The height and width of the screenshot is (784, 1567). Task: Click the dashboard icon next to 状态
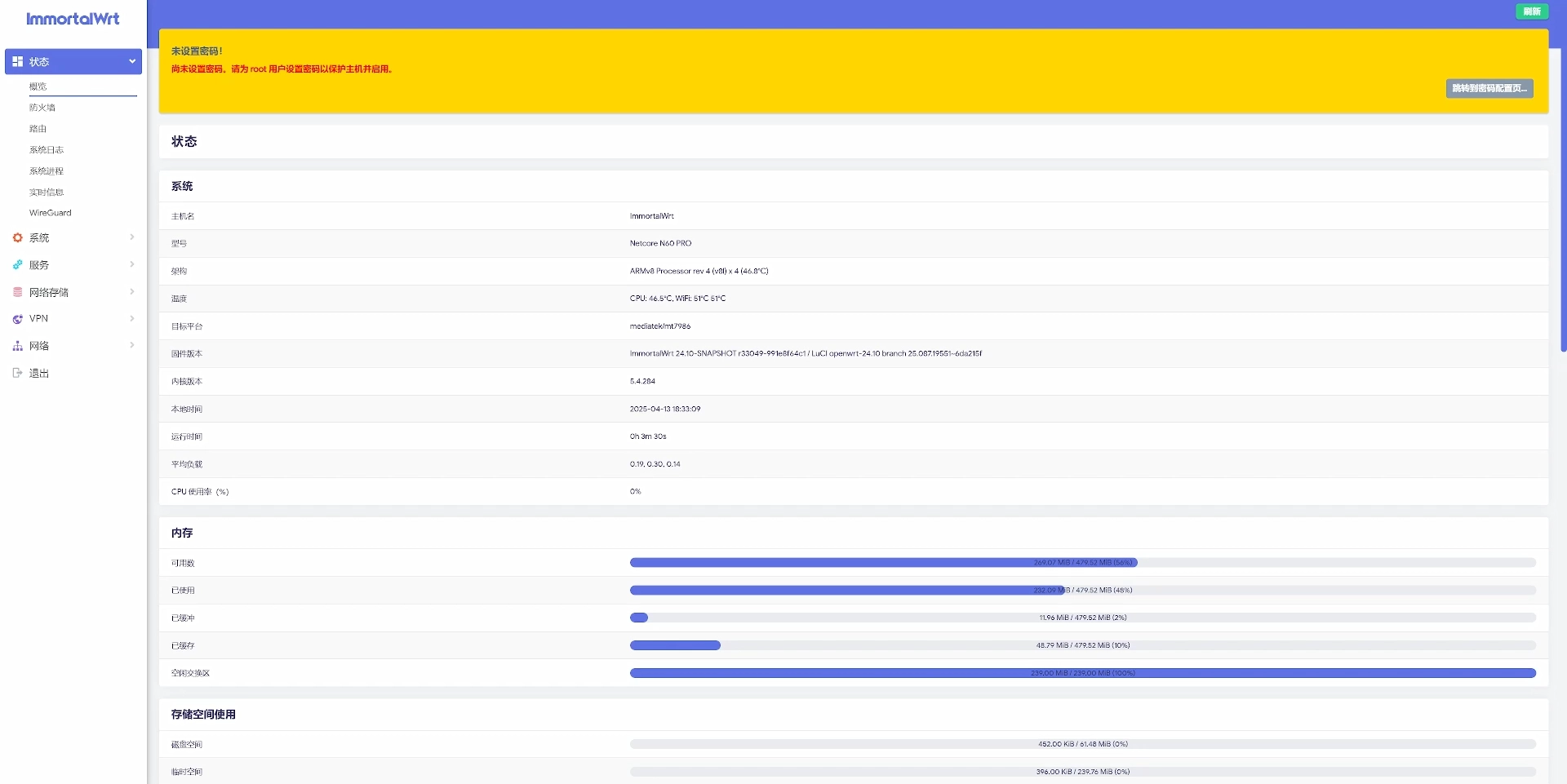click(x=17, y=61)
